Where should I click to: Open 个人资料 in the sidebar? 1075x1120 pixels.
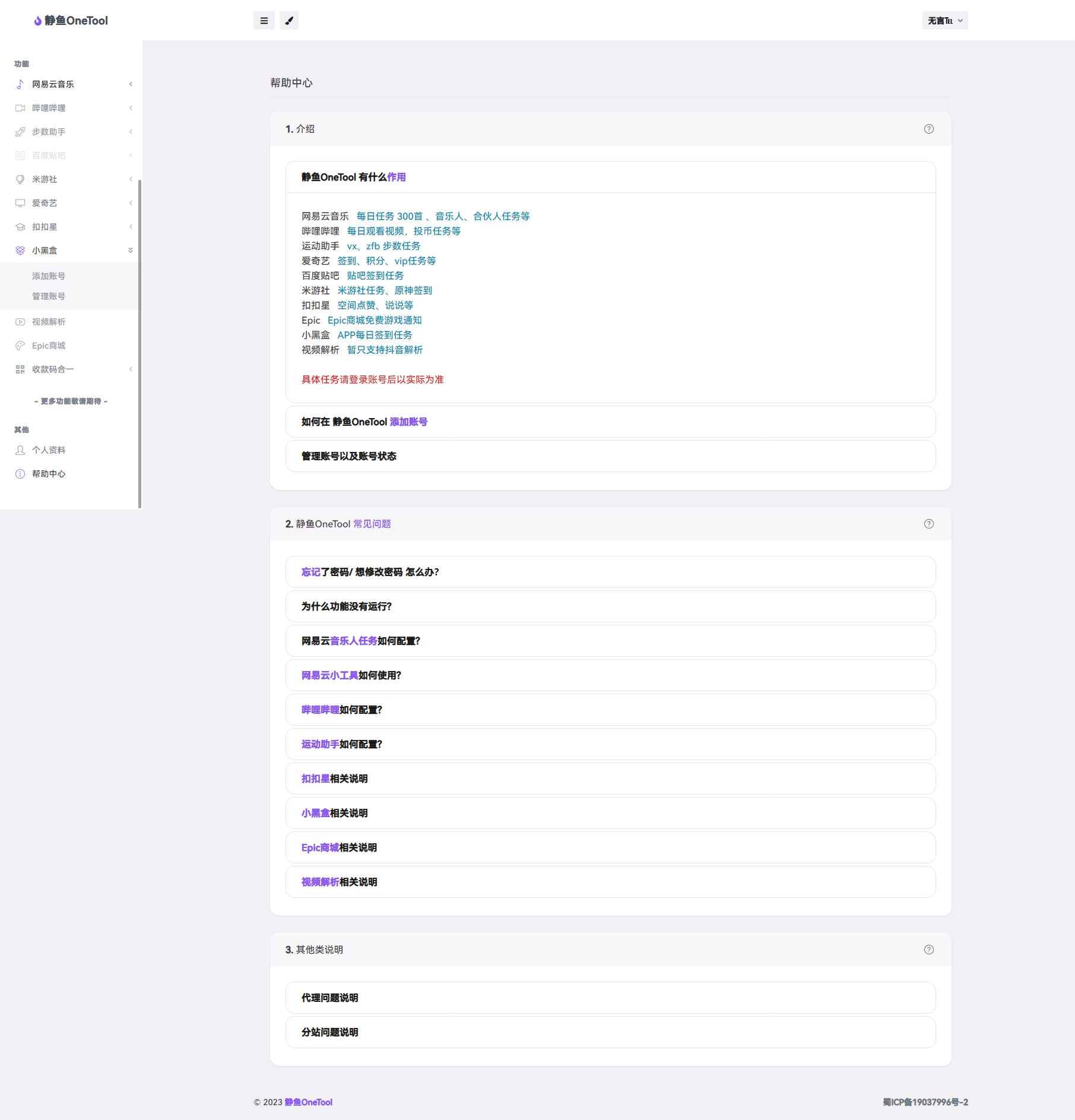(x=49, y=450)
